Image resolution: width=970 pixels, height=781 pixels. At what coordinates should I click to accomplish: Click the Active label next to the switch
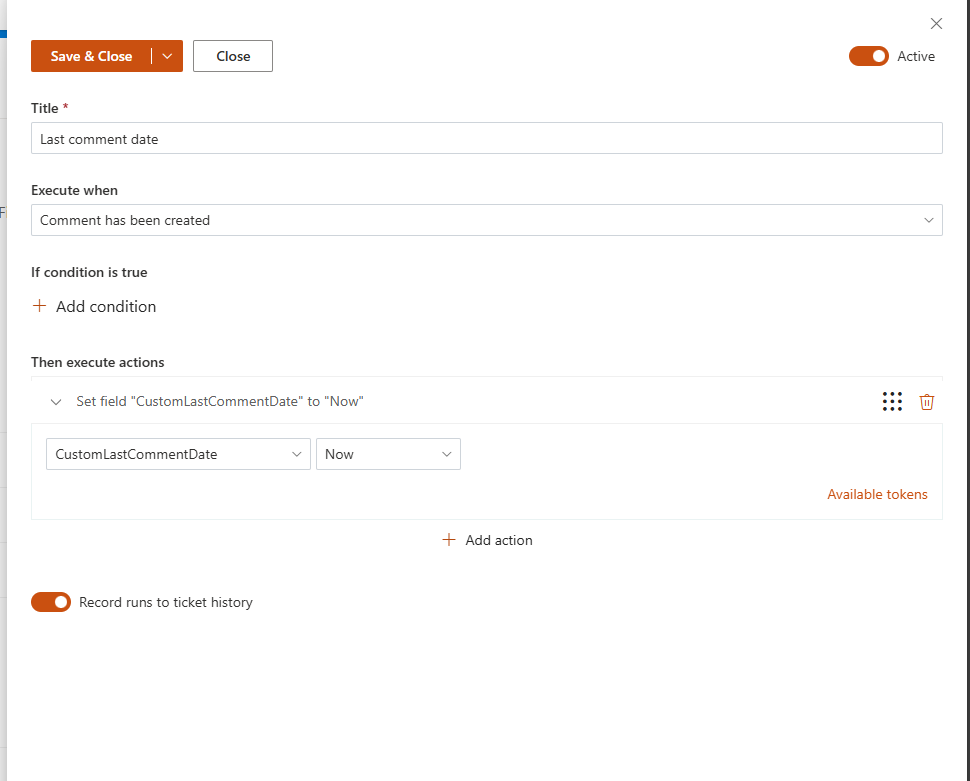click(916, 56)
